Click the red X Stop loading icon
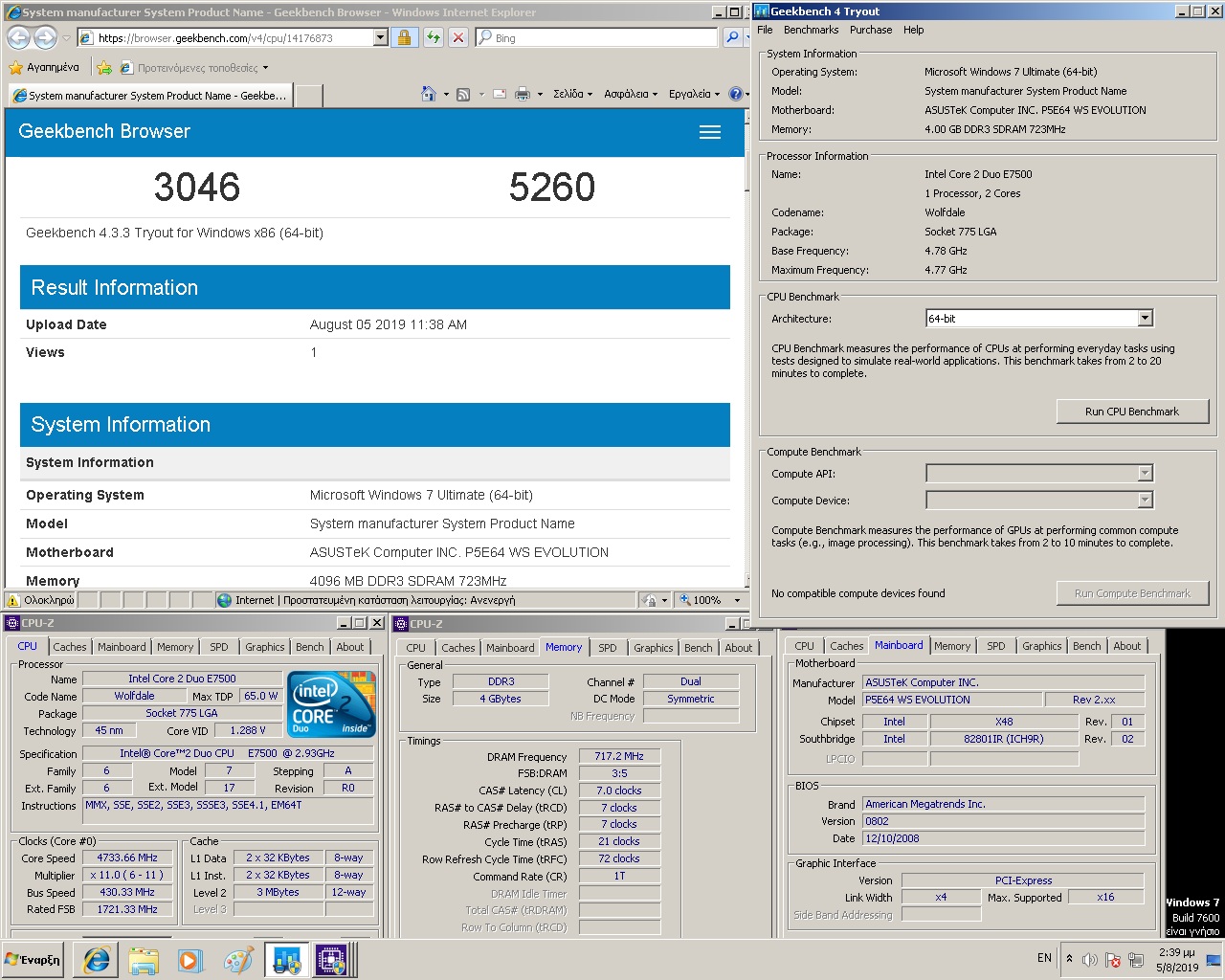This screenshot has height=980, width=1225. (x=458, y=37)
